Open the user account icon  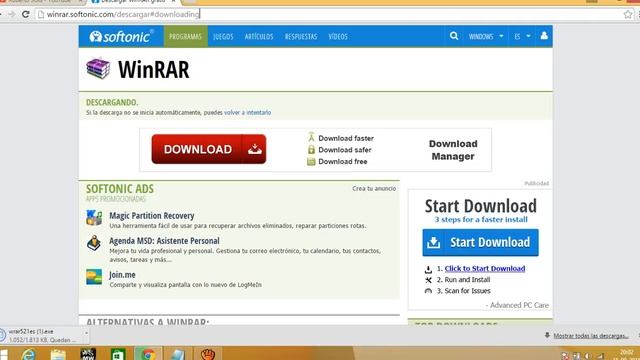pos(544,36)
